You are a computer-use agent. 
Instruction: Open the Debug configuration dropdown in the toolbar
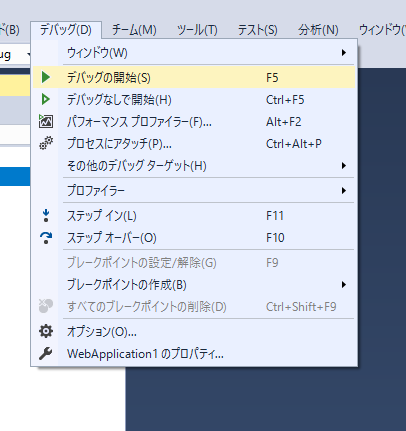click(16, 54)
